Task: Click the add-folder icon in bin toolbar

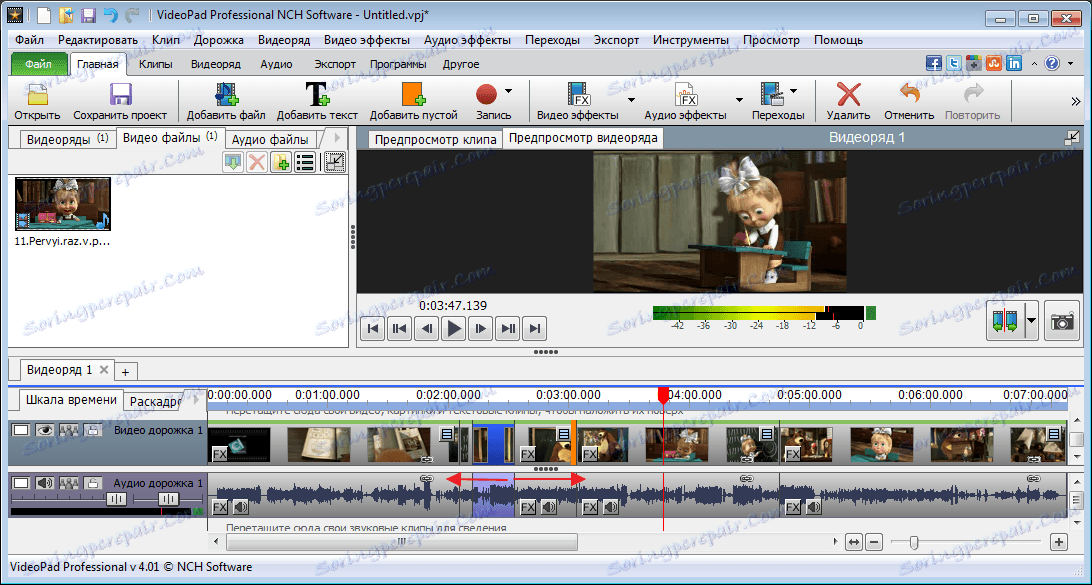Action: click(x=281, y=162)
